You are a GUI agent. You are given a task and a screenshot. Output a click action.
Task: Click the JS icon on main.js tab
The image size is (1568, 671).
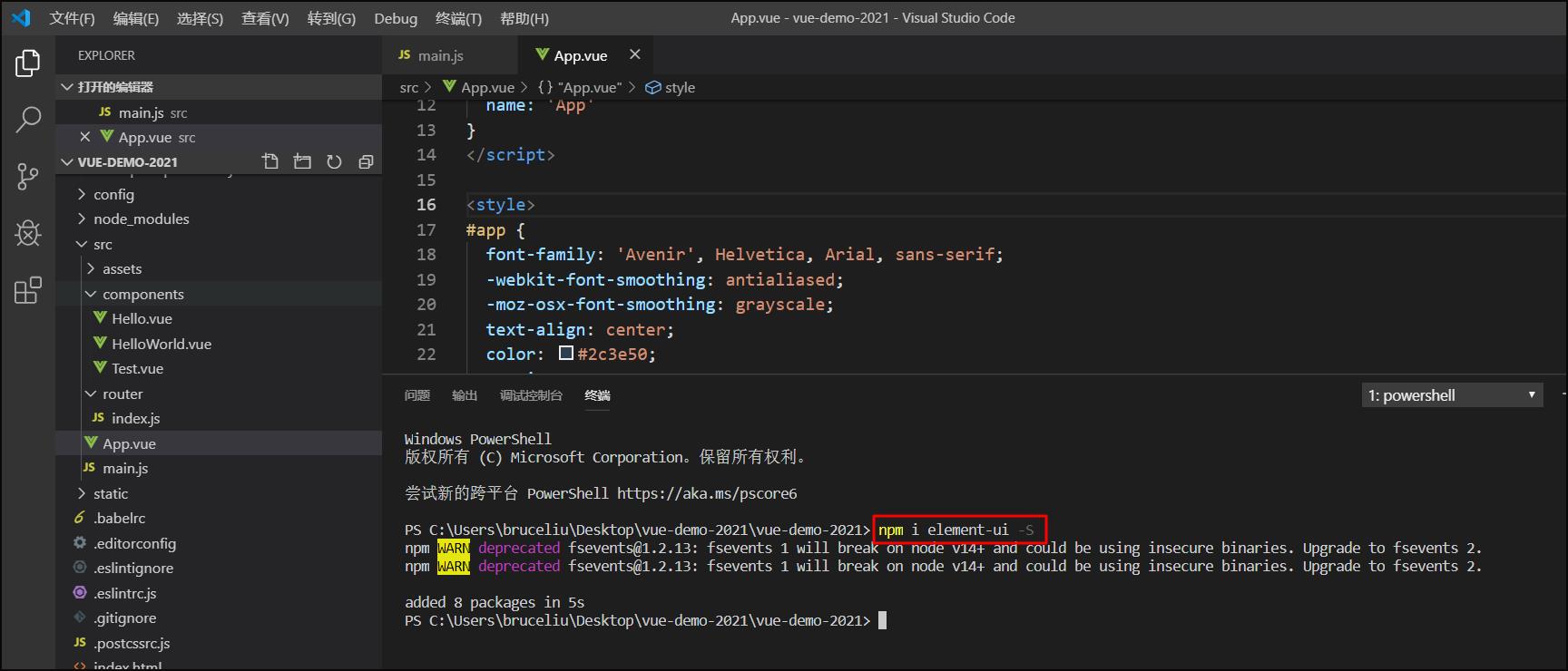pos(405,54)
